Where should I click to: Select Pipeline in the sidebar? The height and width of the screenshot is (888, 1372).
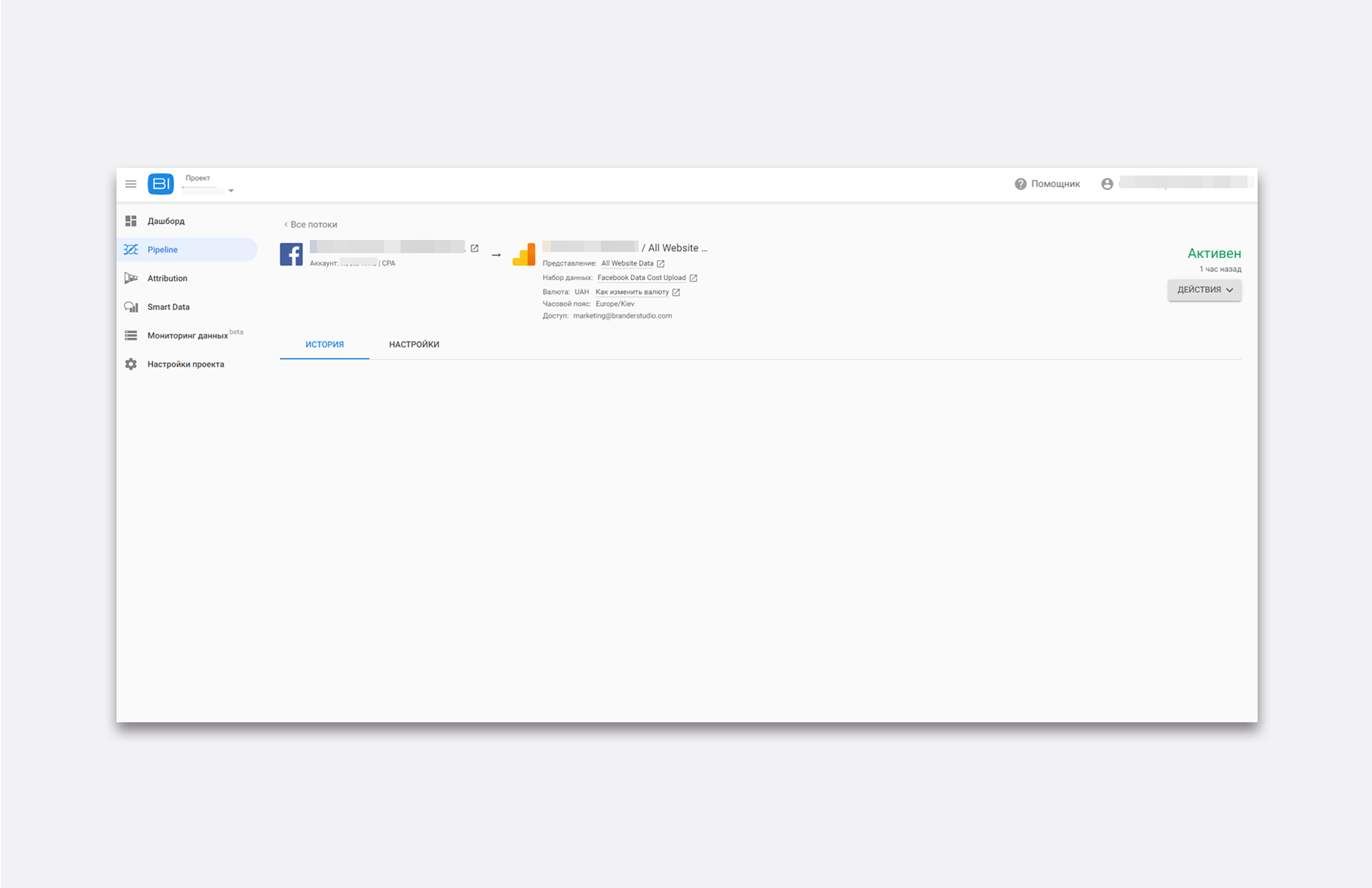163,250
